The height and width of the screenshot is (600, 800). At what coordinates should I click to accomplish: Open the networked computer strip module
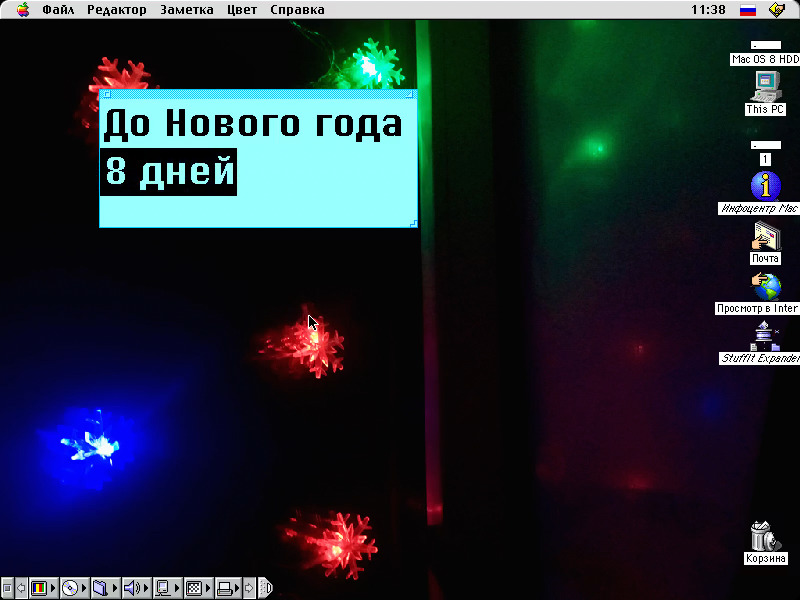(163, 589)
